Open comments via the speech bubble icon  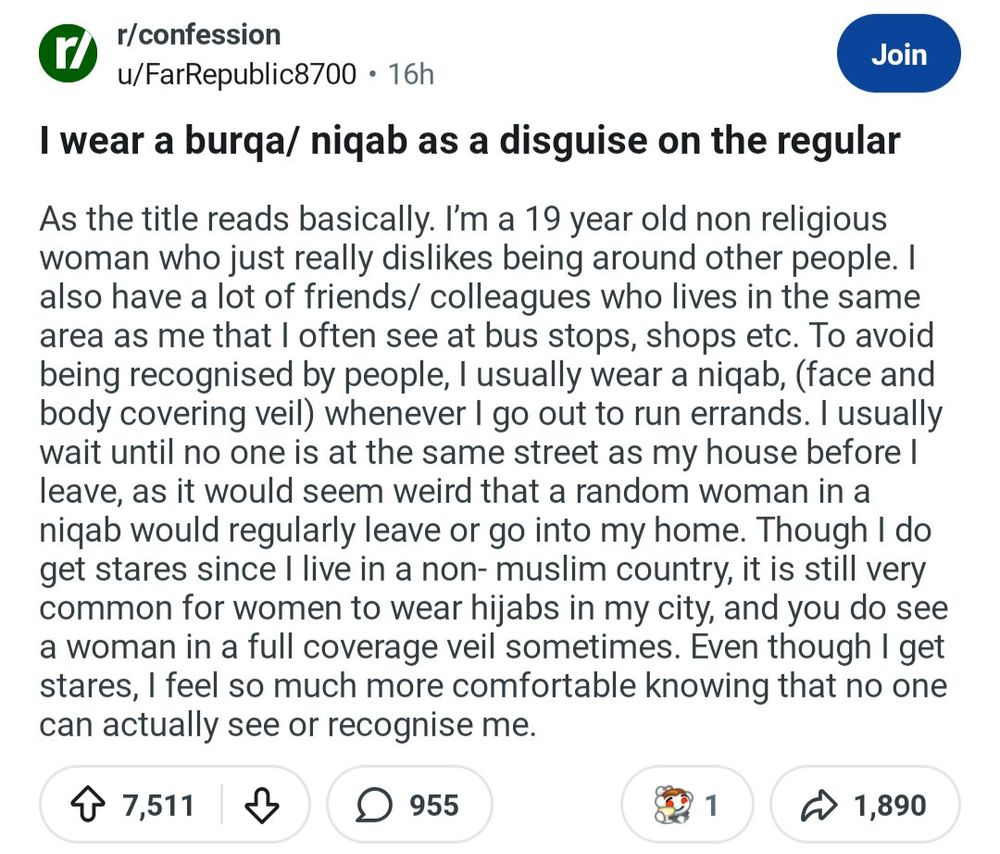click(373, 803)
